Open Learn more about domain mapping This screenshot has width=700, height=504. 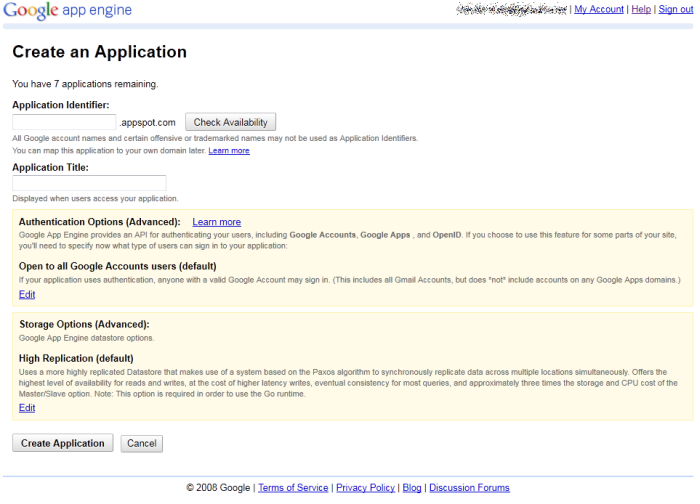(x=229, y=151)
